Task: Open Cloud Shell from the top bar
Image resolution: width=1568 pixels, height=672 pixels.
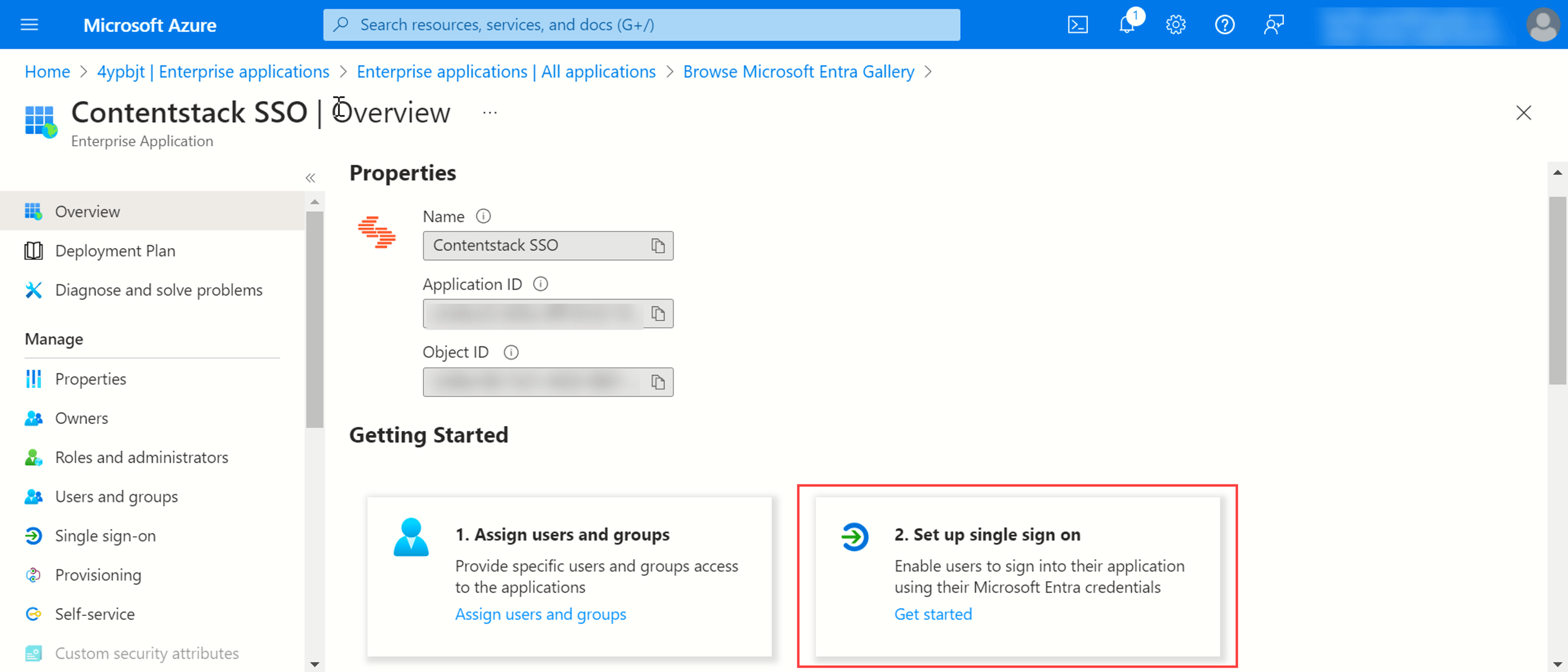Action: coord(1078,24)
